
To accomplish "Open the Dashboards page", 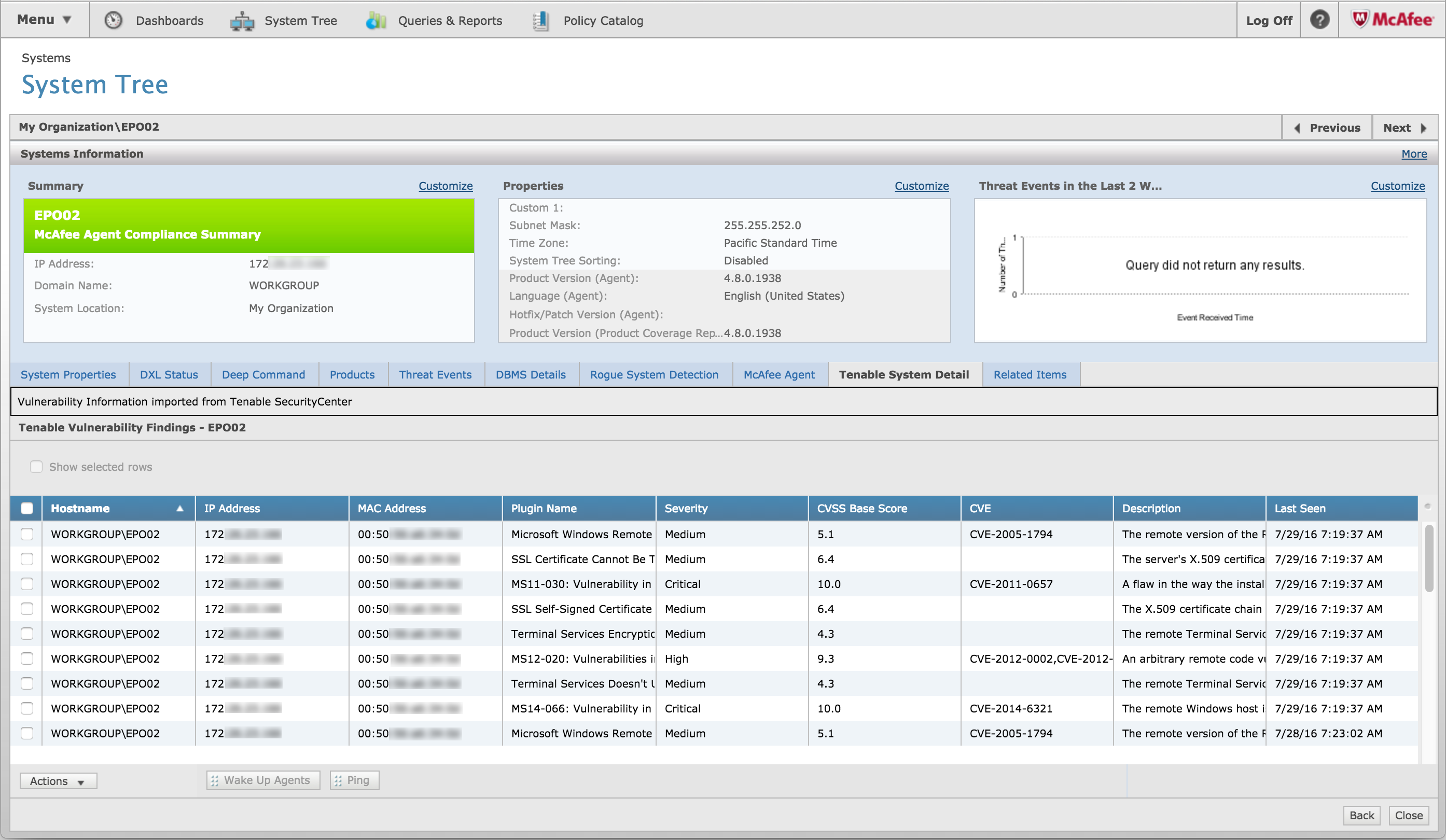I will pyautogui.click(x=169, y=20).
